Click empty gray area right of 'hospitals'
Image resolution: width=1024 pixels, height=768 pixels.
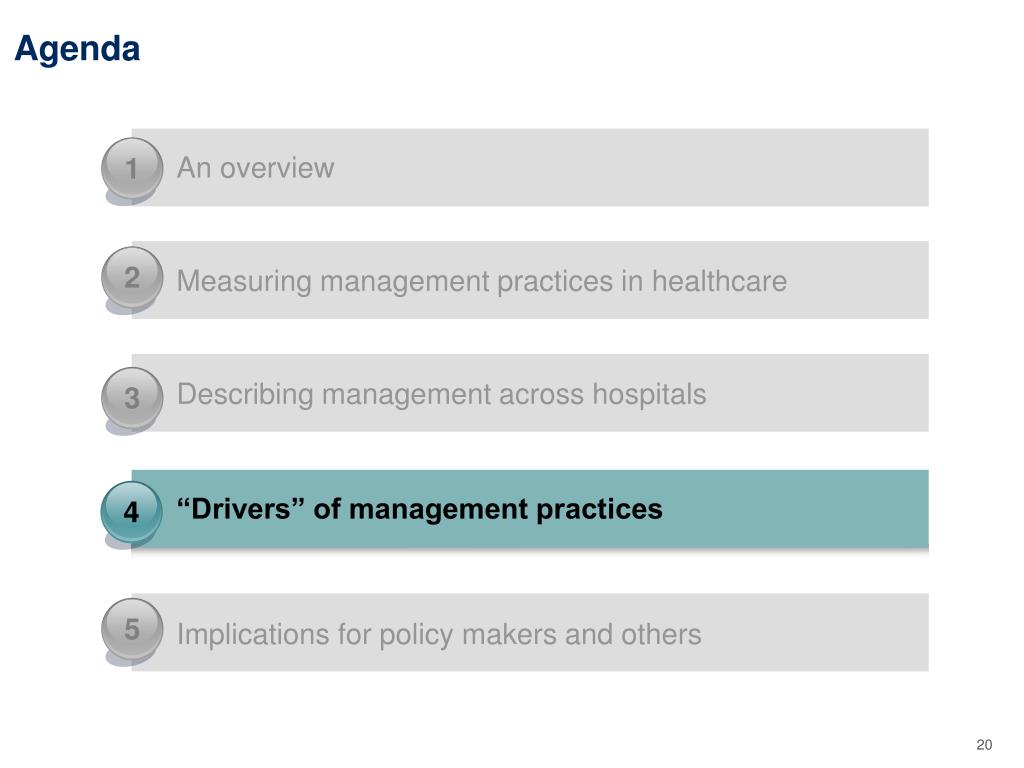(816, 393)
